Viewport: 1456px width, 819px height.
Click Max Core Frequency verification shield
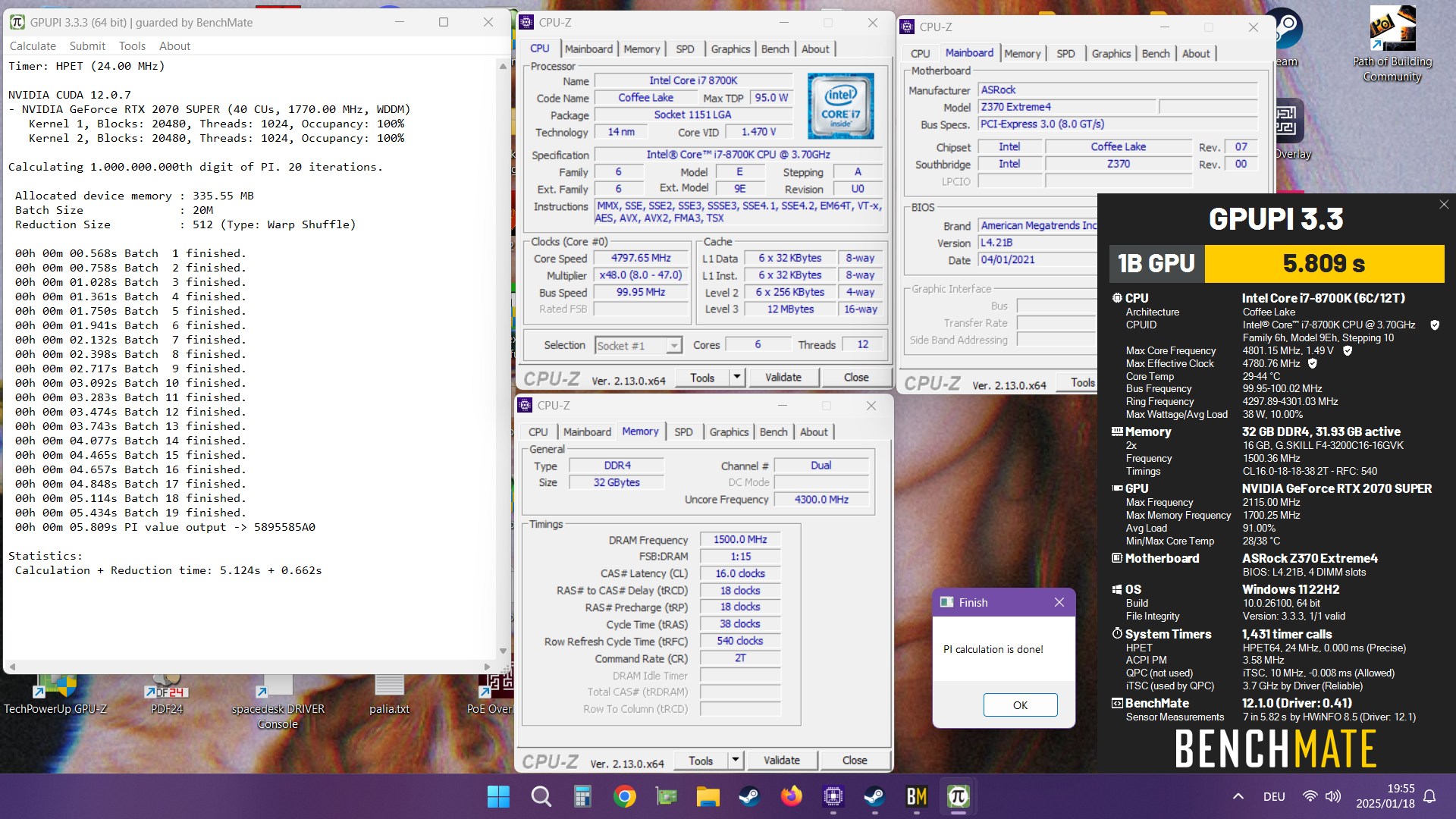(1348, 351)
